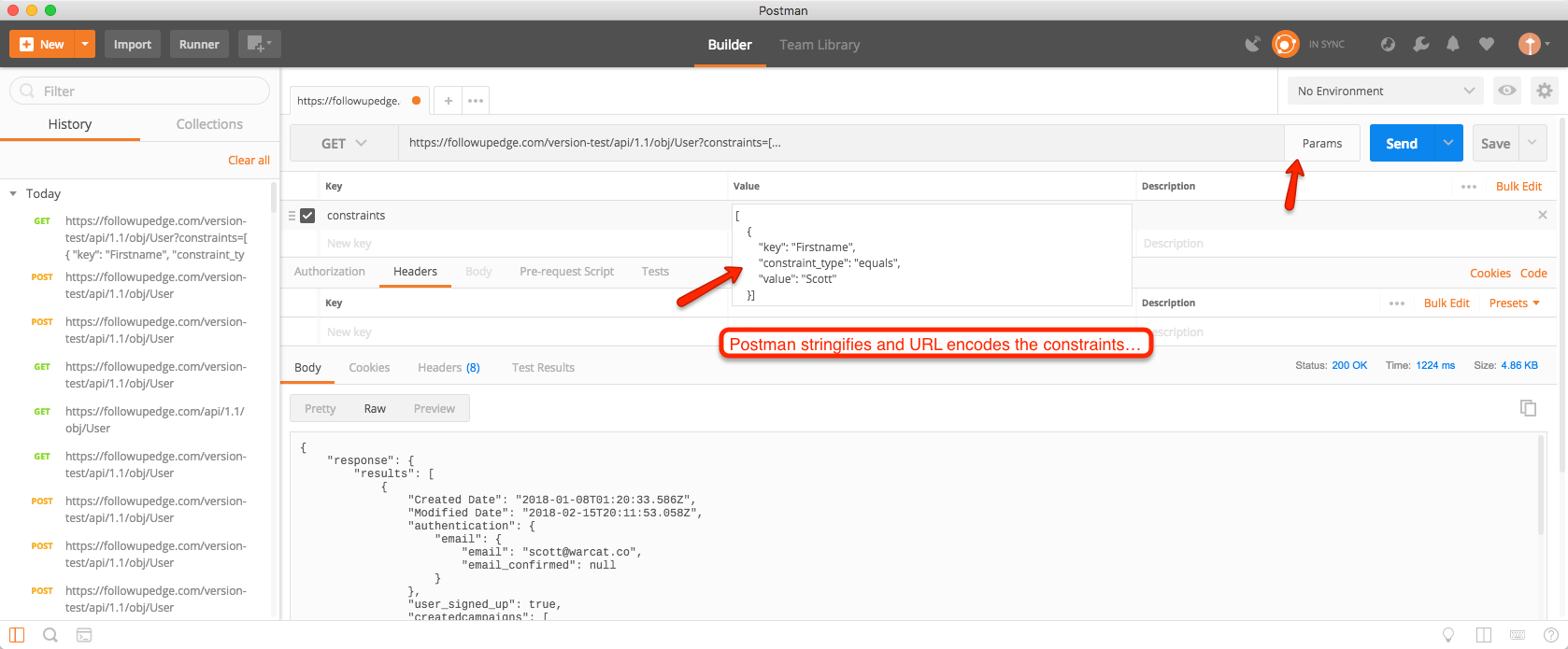
Task: Select the response Cookies tab
Action: [369, 367]
